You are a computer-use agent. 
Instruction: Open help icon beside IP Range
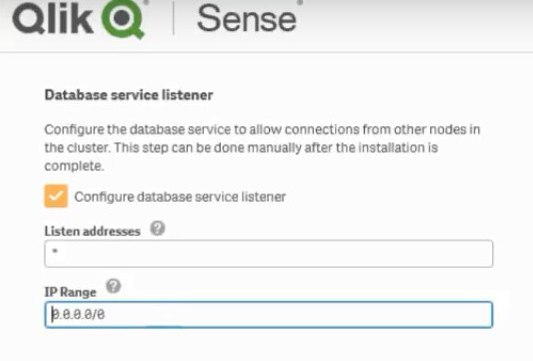pos(113,286)
